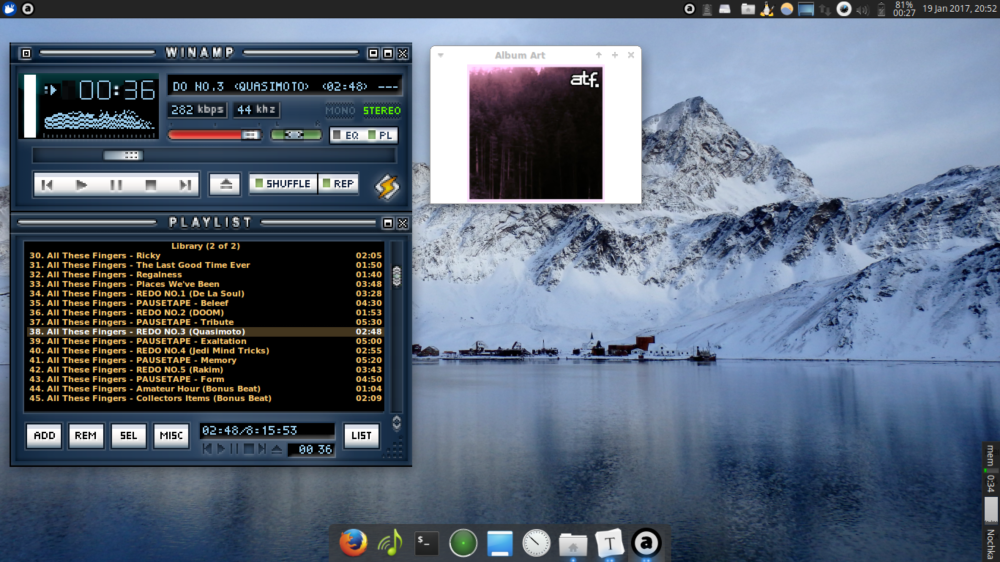Click the Eject open-file button
This screenshot has width=1000, height=562.
click(225, 184)
